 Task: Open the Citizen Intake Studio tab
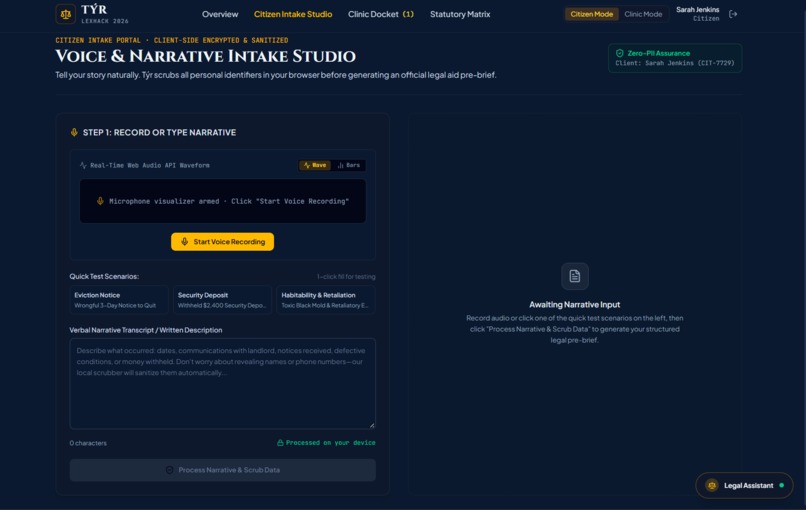point(293,14)
